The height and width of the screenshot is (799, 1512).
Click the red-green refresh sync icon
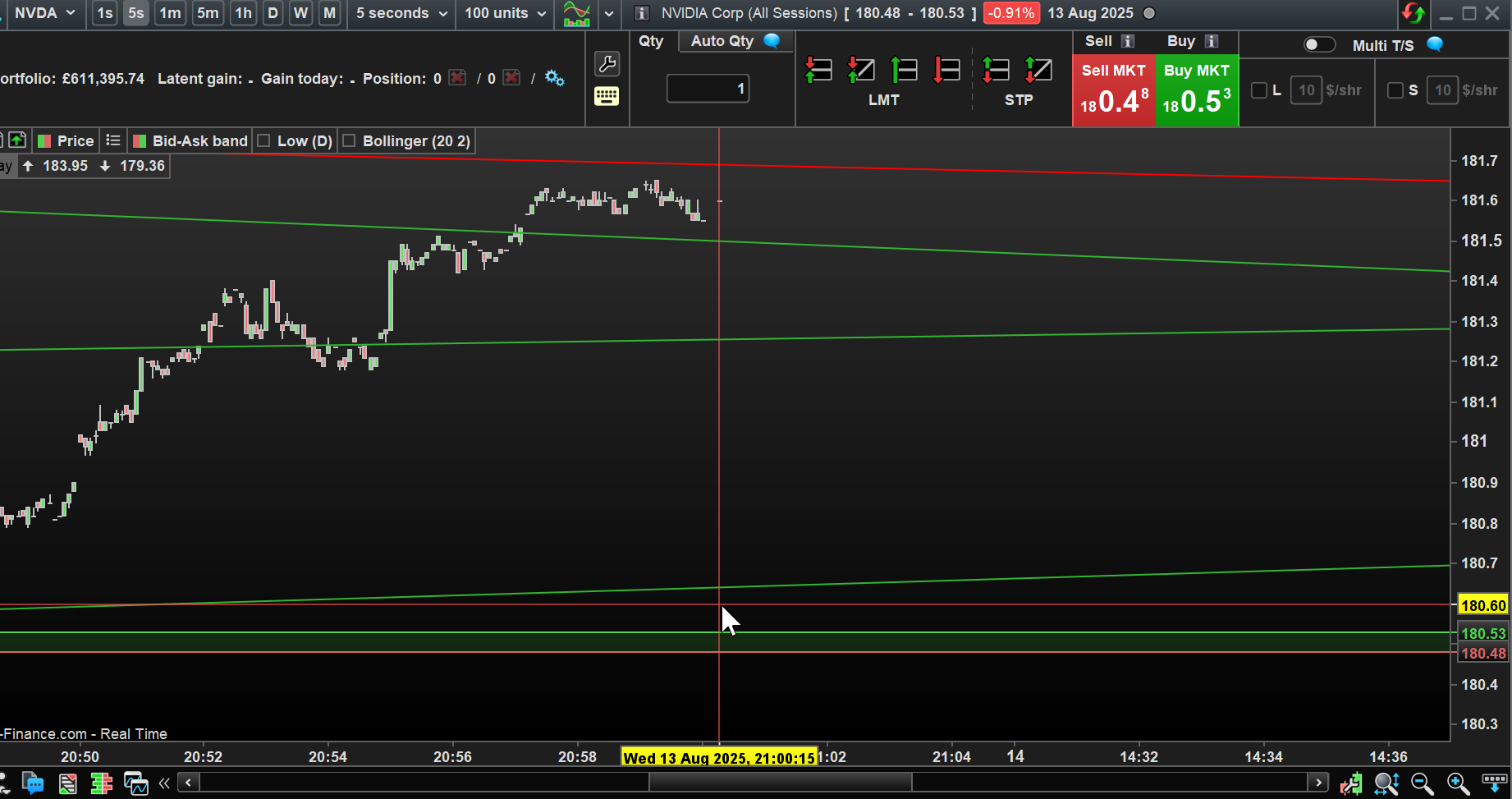(1413, 13)
